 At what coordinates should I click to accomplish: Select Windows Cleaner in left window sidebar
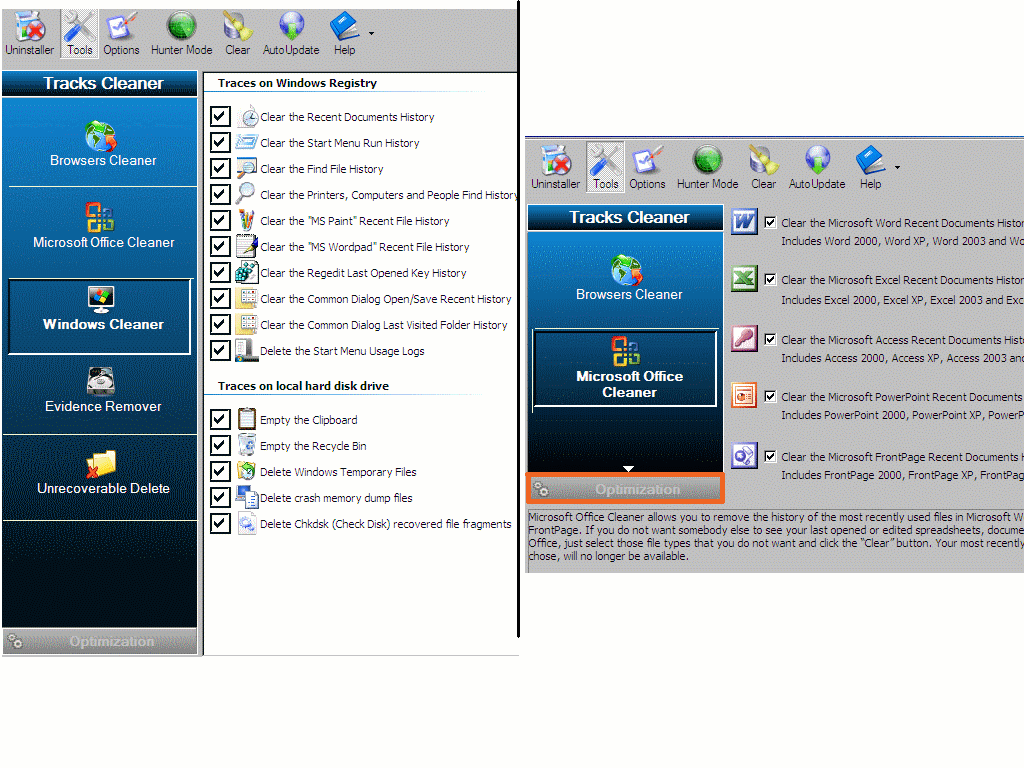tap(100, 317)
